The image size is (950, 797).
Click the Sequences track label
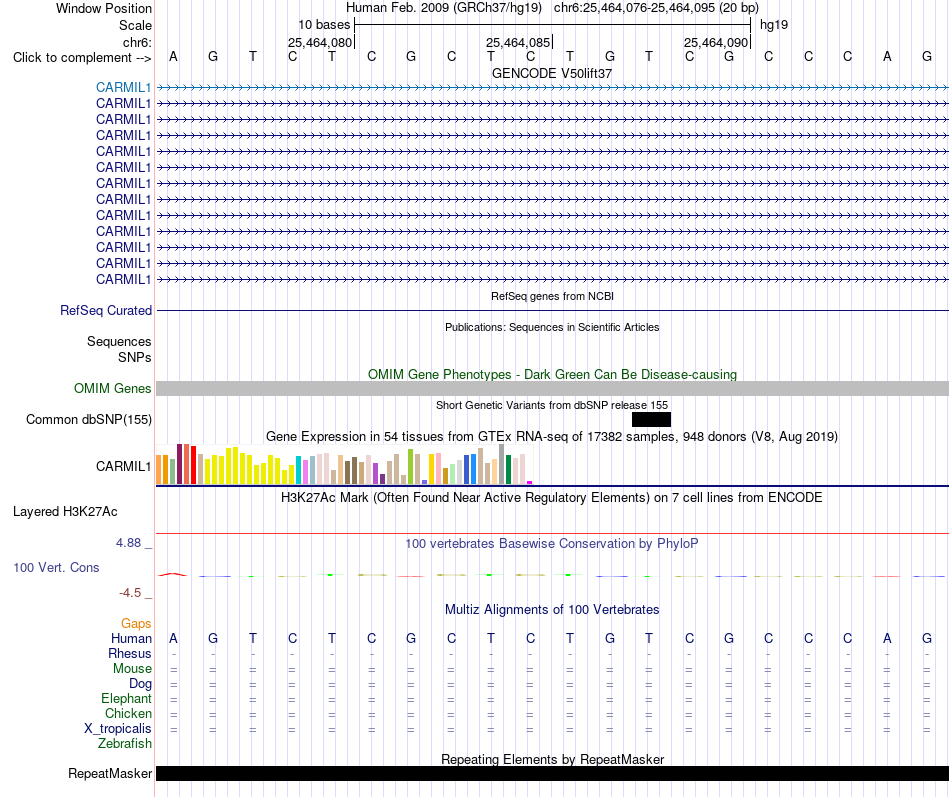click(x=119, y=341)
